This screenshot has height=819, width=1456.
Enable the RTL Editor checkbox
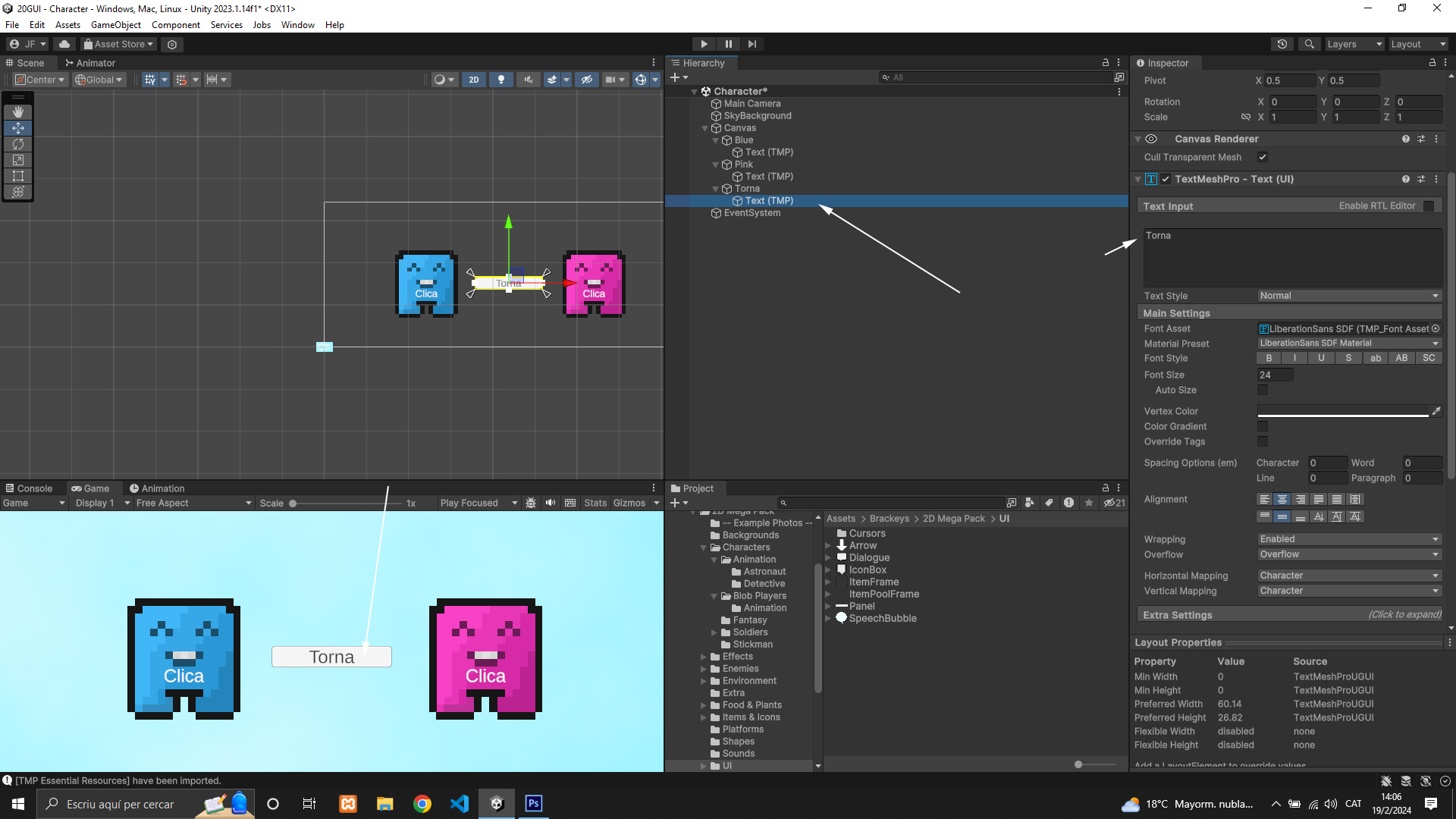[x=1429, y=206]
